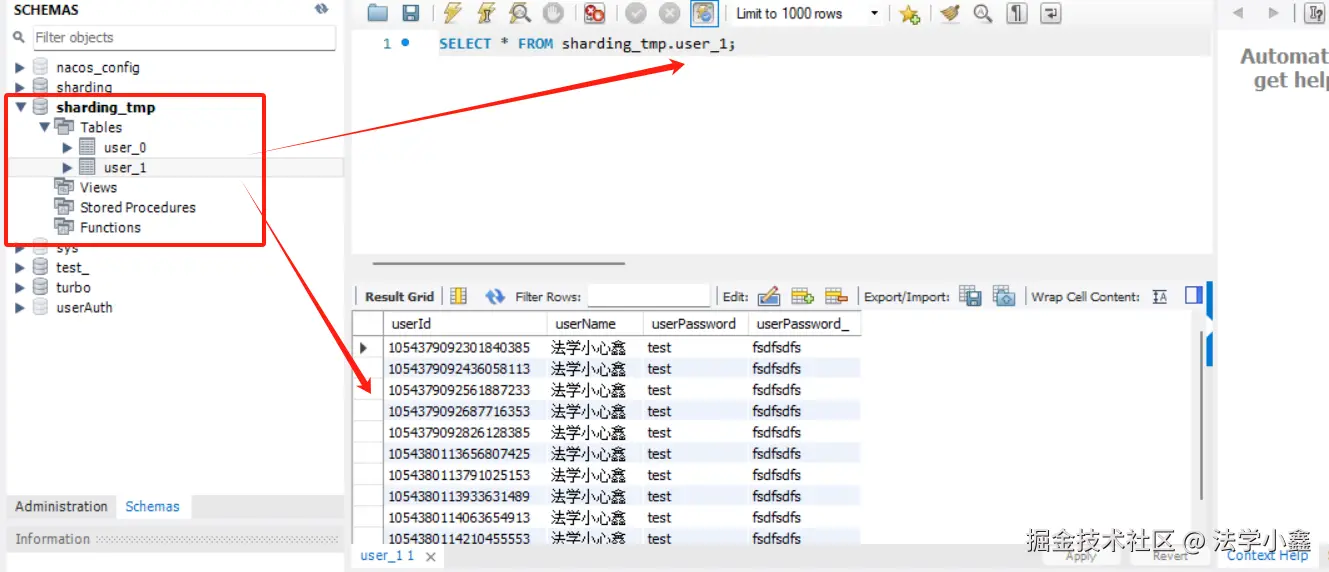Select the Views folder in sharding_tmp

click(98, 187)
